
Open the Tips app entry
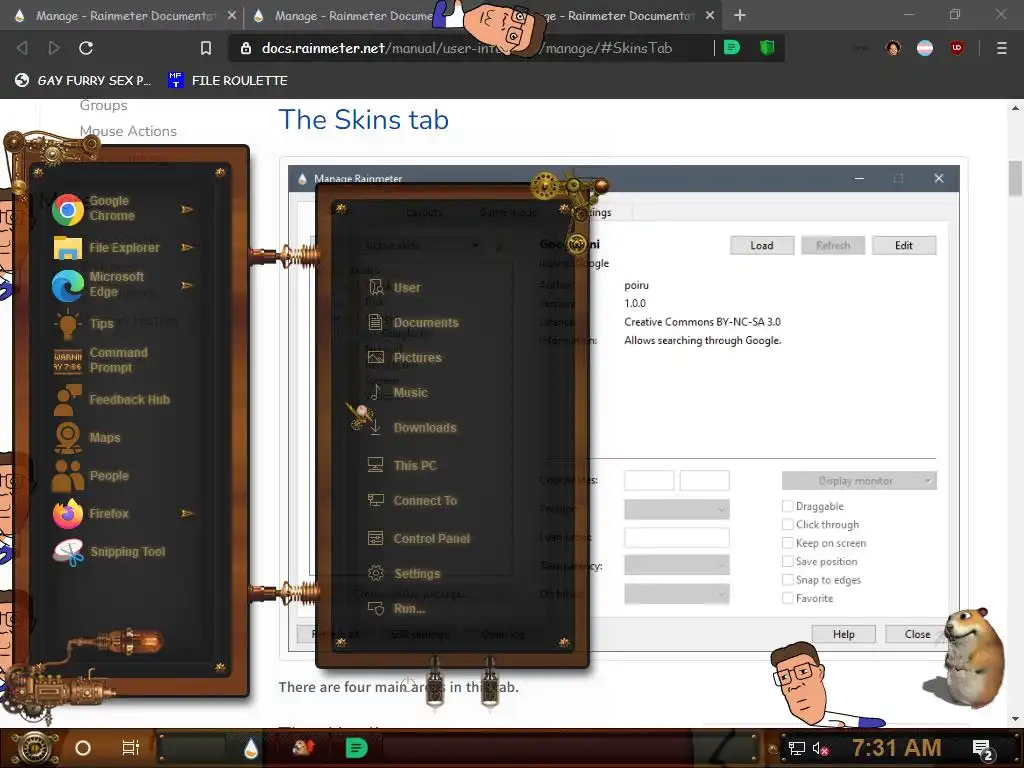tap(84, 323)
